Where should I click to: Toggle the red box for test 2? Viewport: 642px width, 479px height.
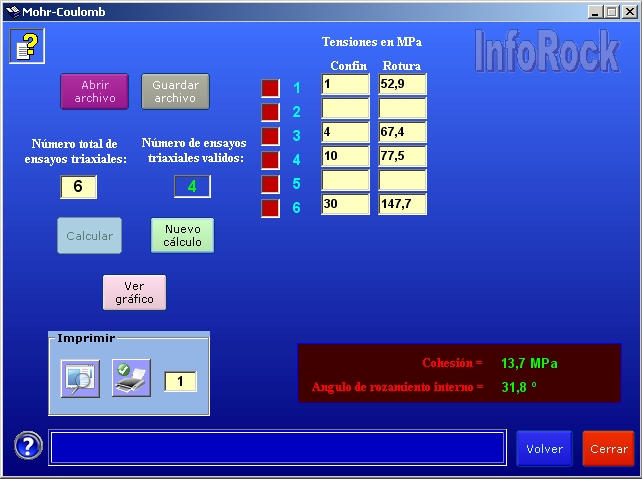[270, 112]
